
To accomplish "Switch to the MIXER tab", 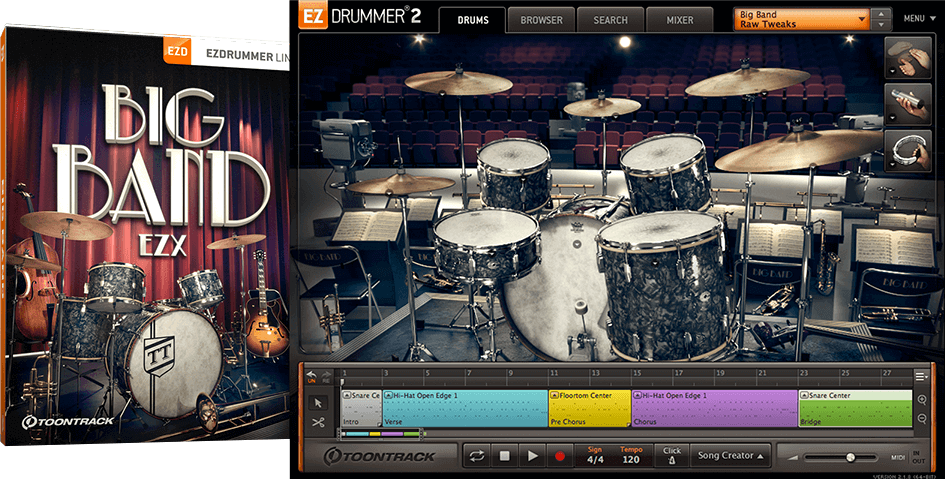I will (679, 20).
